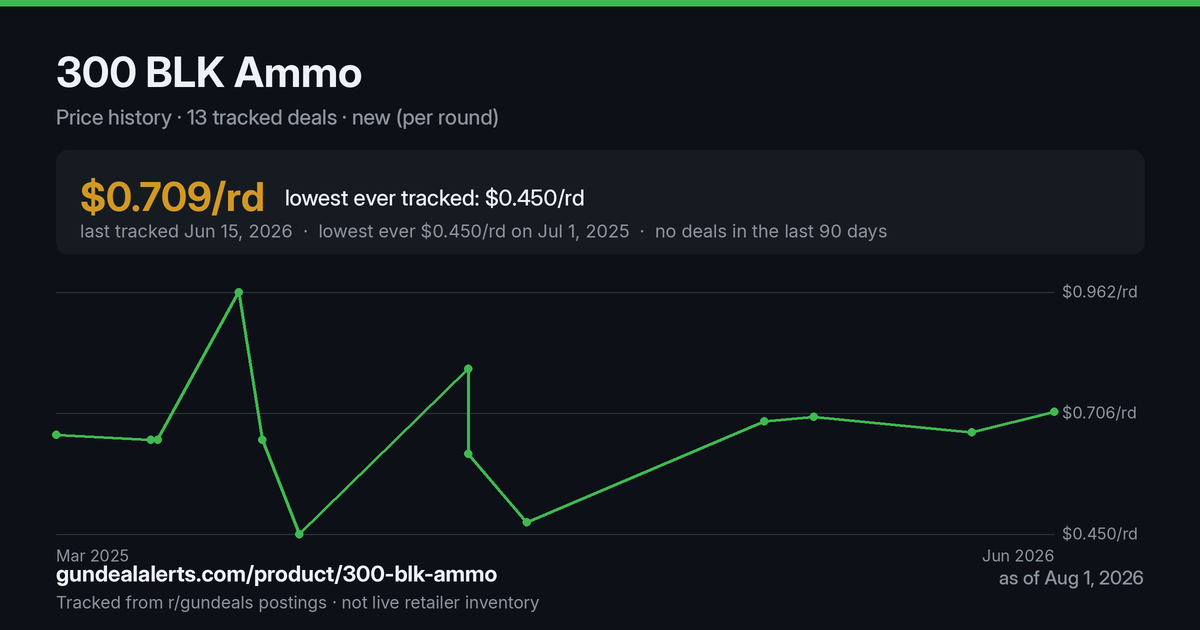Click the Tracked from r/gundeals postings footnote
This screenshot has height=630, width=1200.
click(x=297, y=603)
